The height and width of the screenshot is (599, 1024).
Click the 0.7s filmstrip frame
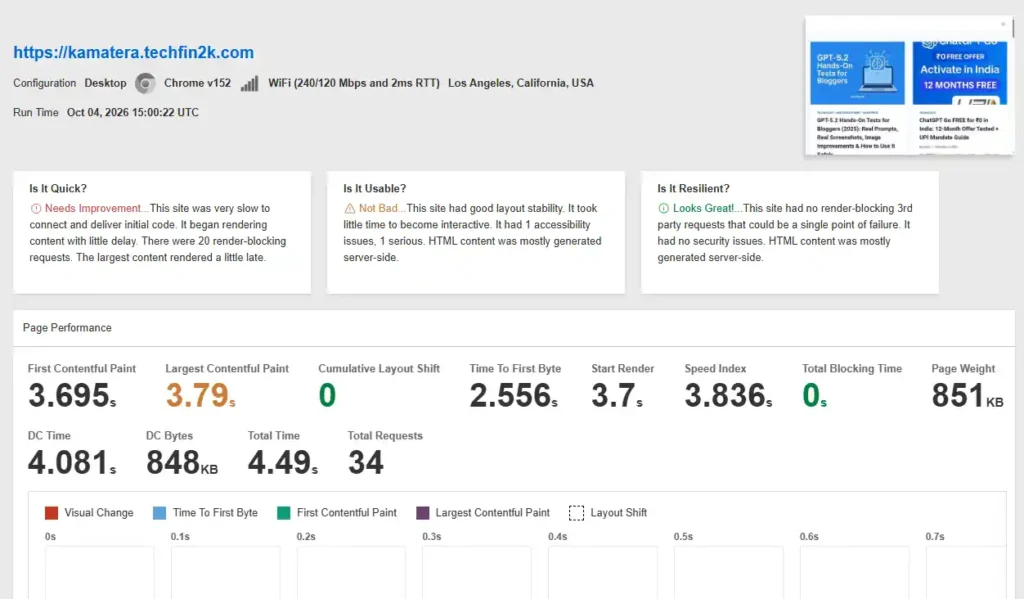tap(967, 572)
